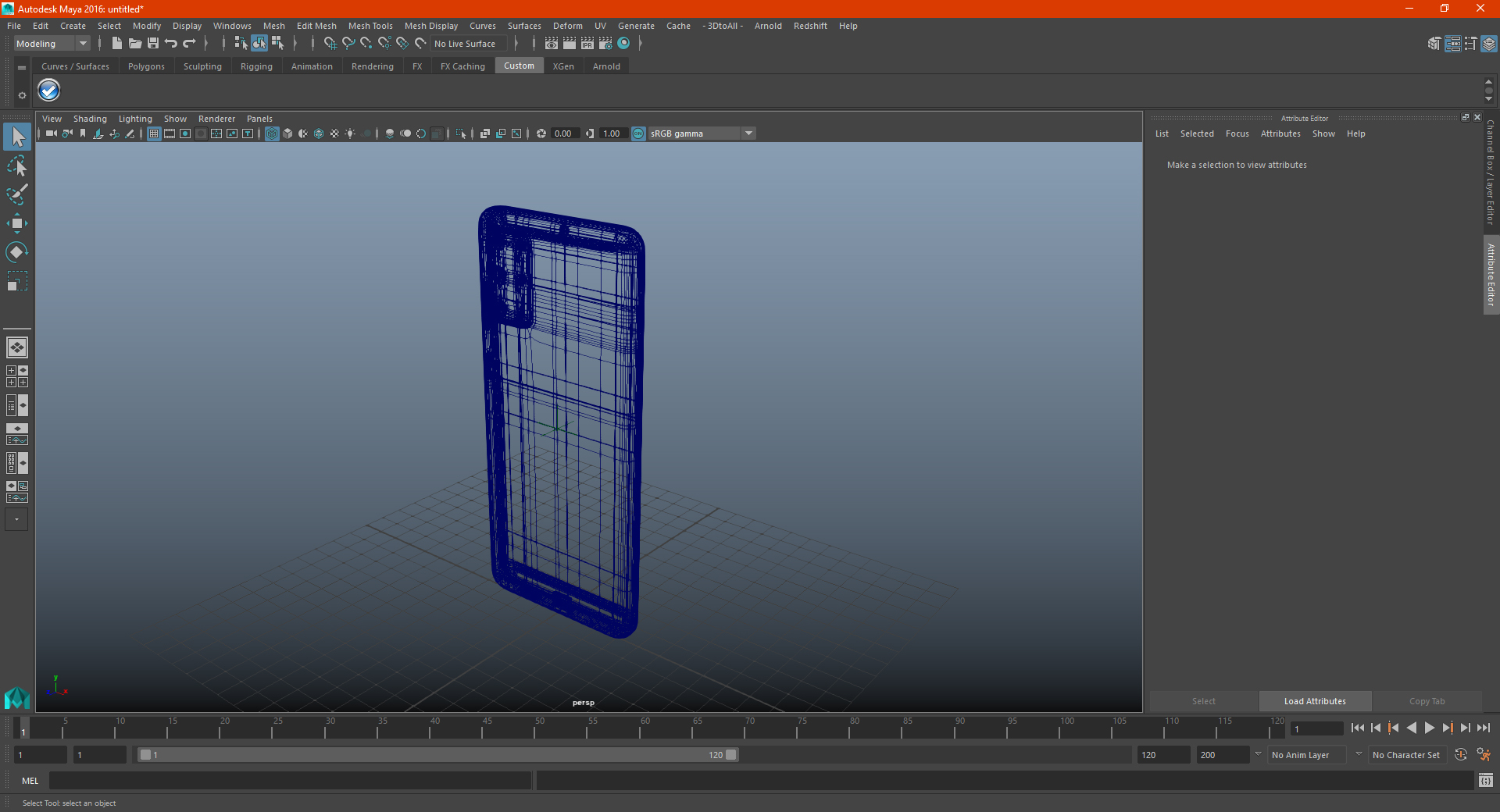Activate the Move tool in toolbox
Screen dimensions: 1500x812
[x=17, y=223]
